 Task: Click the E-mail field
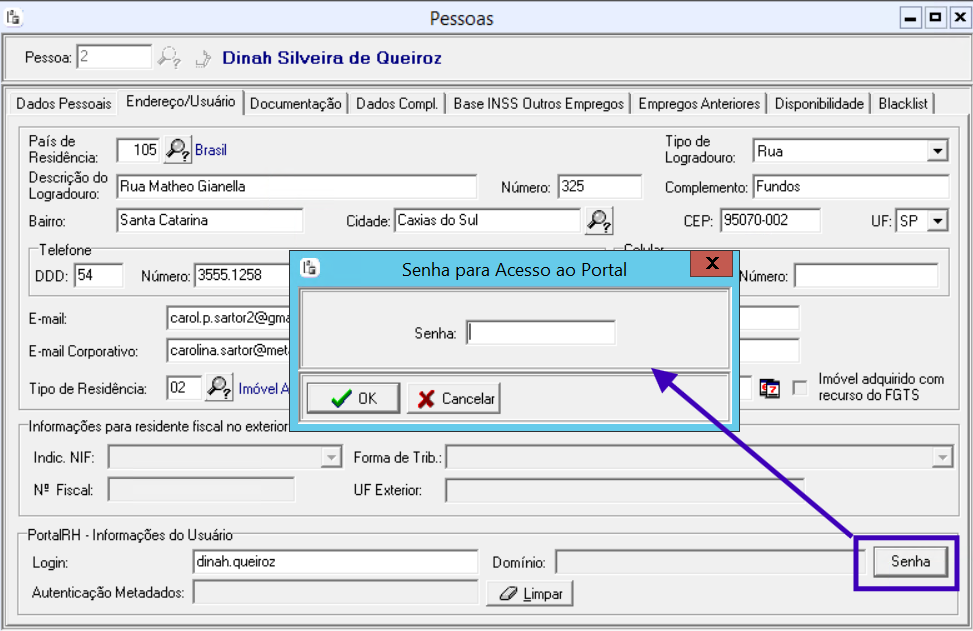pos(228,318)
